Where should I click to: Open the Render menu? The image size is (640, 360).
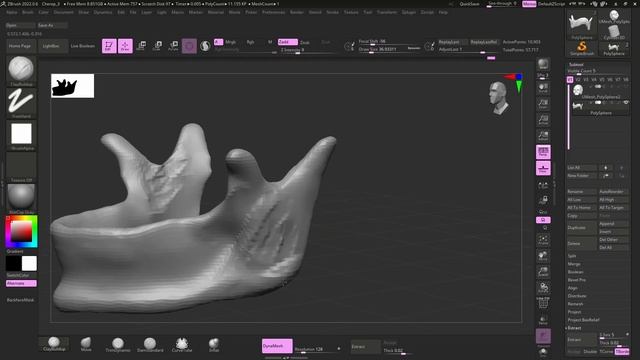tap(297, 12)
